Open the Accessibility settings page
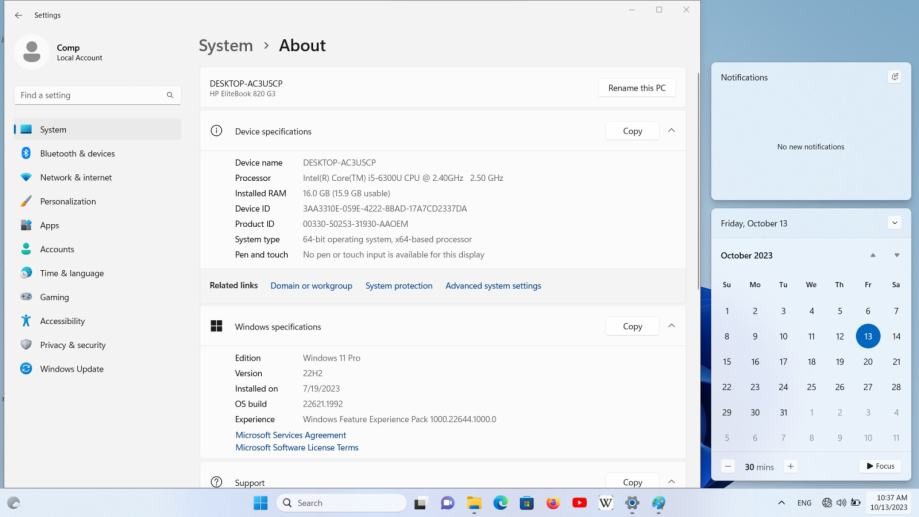 coord(62,321)
